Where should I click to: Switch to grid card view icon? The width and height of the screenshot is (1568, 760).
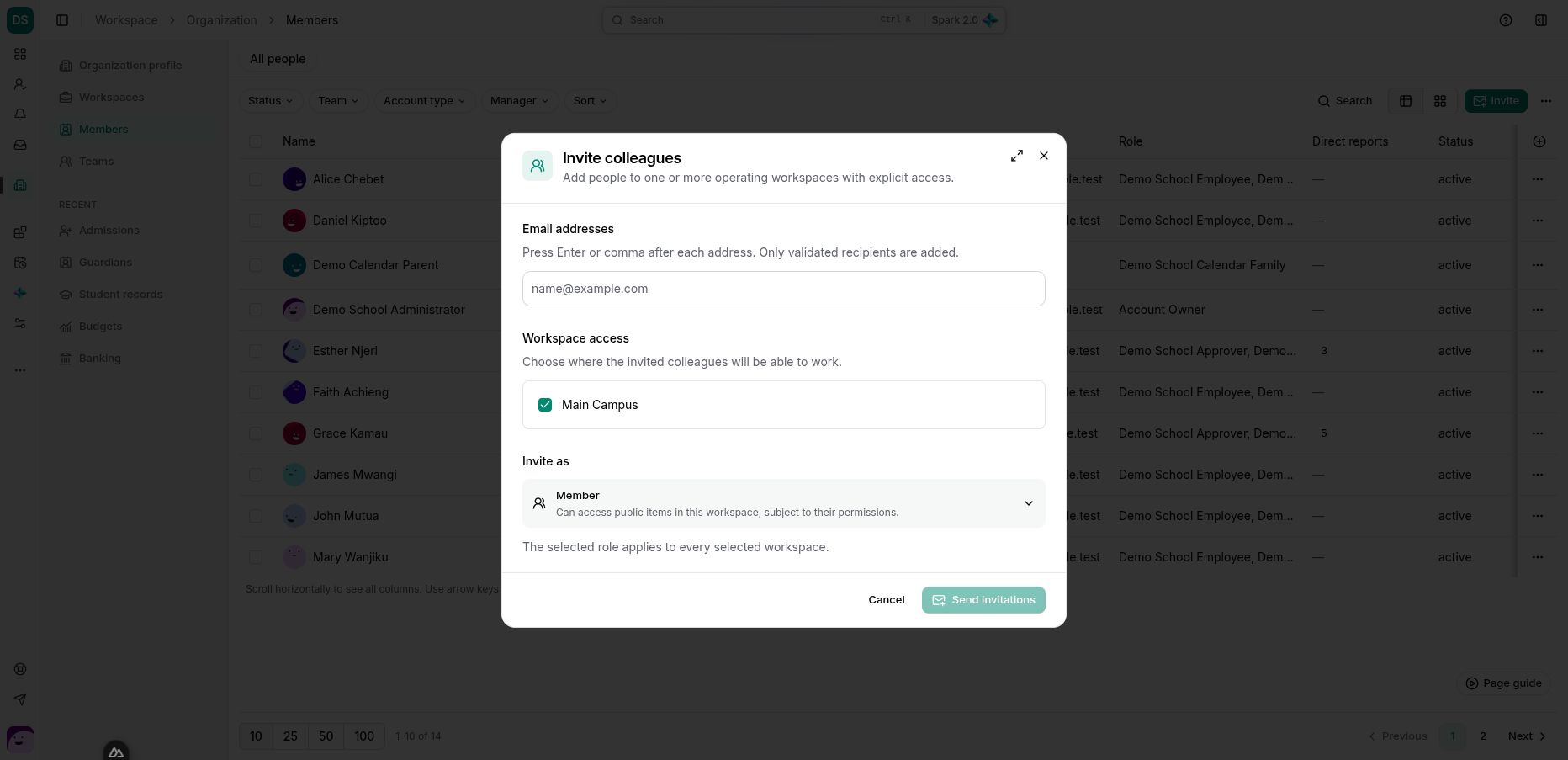[1440, 101]
